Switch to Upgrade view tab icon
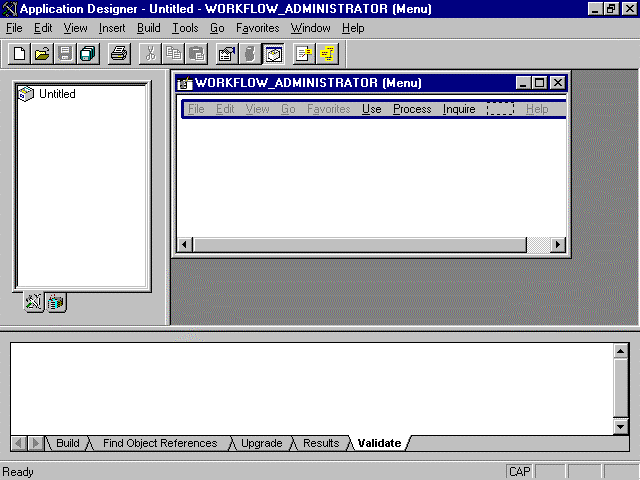This screenshot has width=640, height=480. (x=56, y=302)
